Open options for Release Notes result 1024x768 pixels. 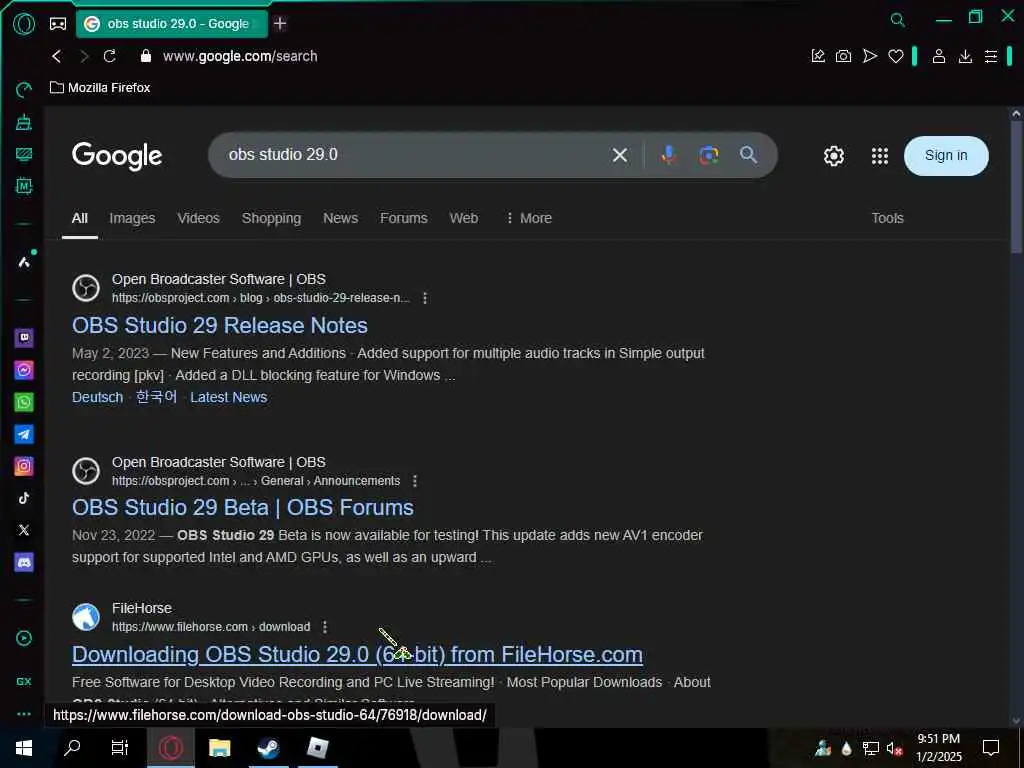coord(425,298)
